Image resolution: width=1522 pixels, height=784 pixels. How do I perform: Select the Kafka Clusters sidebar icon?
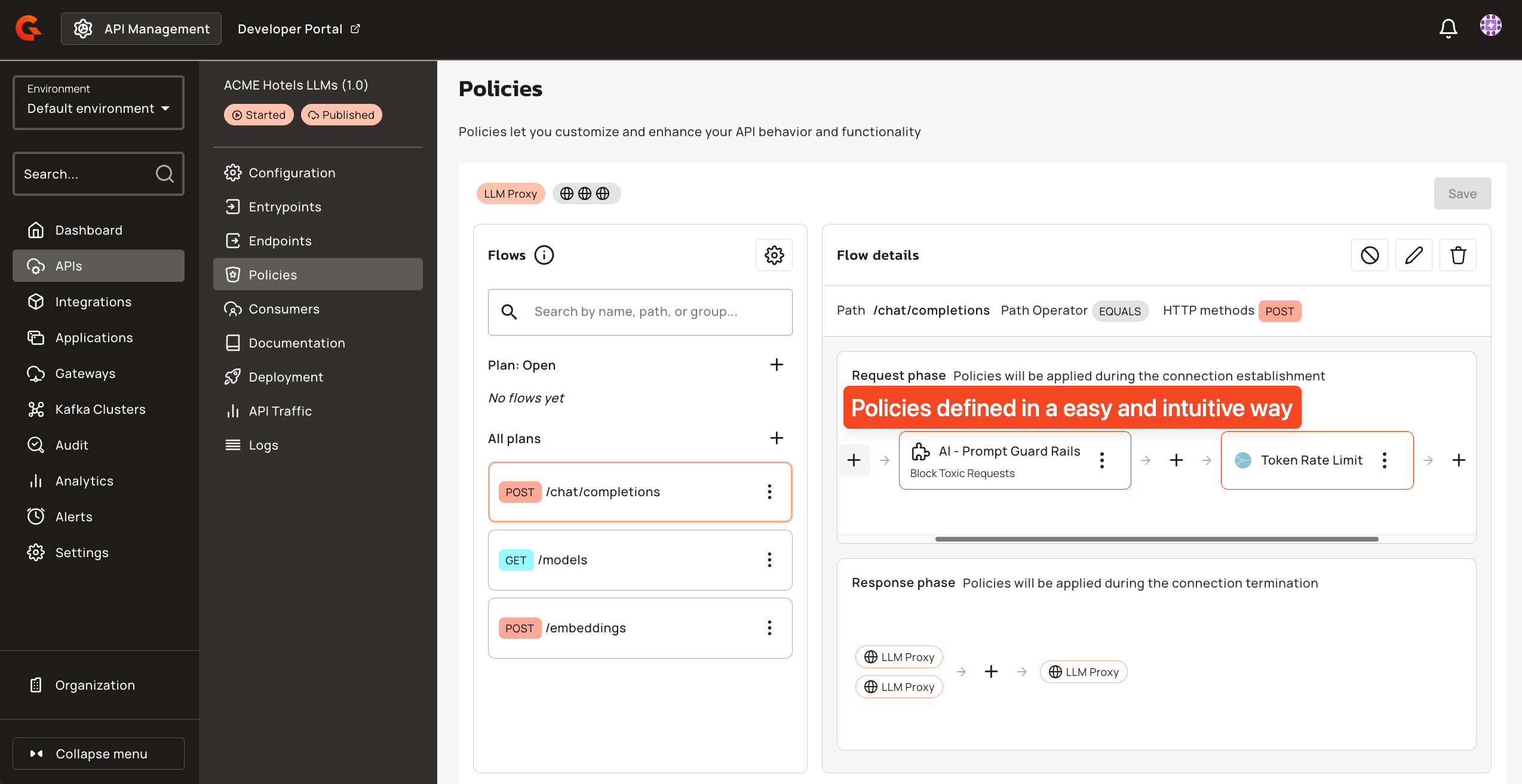coord(35,409)
